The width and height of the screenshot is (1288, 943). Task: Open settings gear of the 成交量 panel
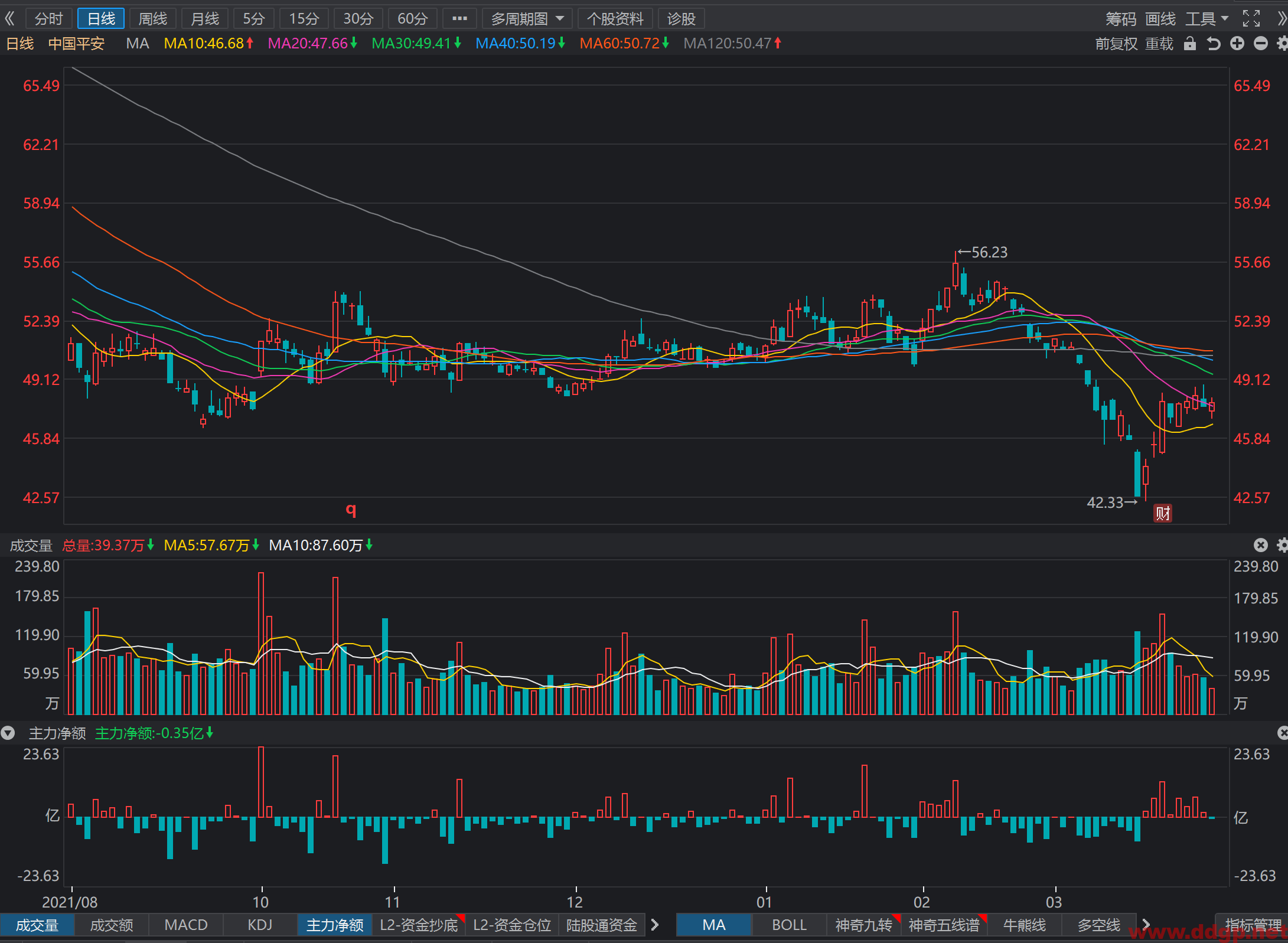[1282, 545]
